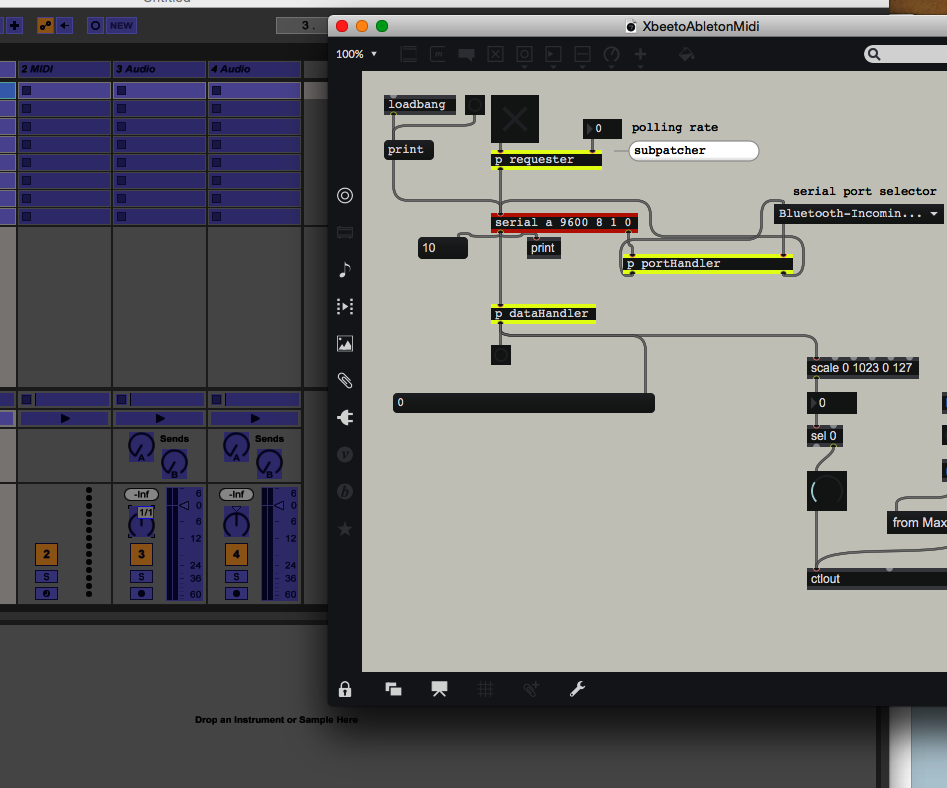947x788 pixels.
Task: Click the p requester subpatcher object
Action: point(546,158)
